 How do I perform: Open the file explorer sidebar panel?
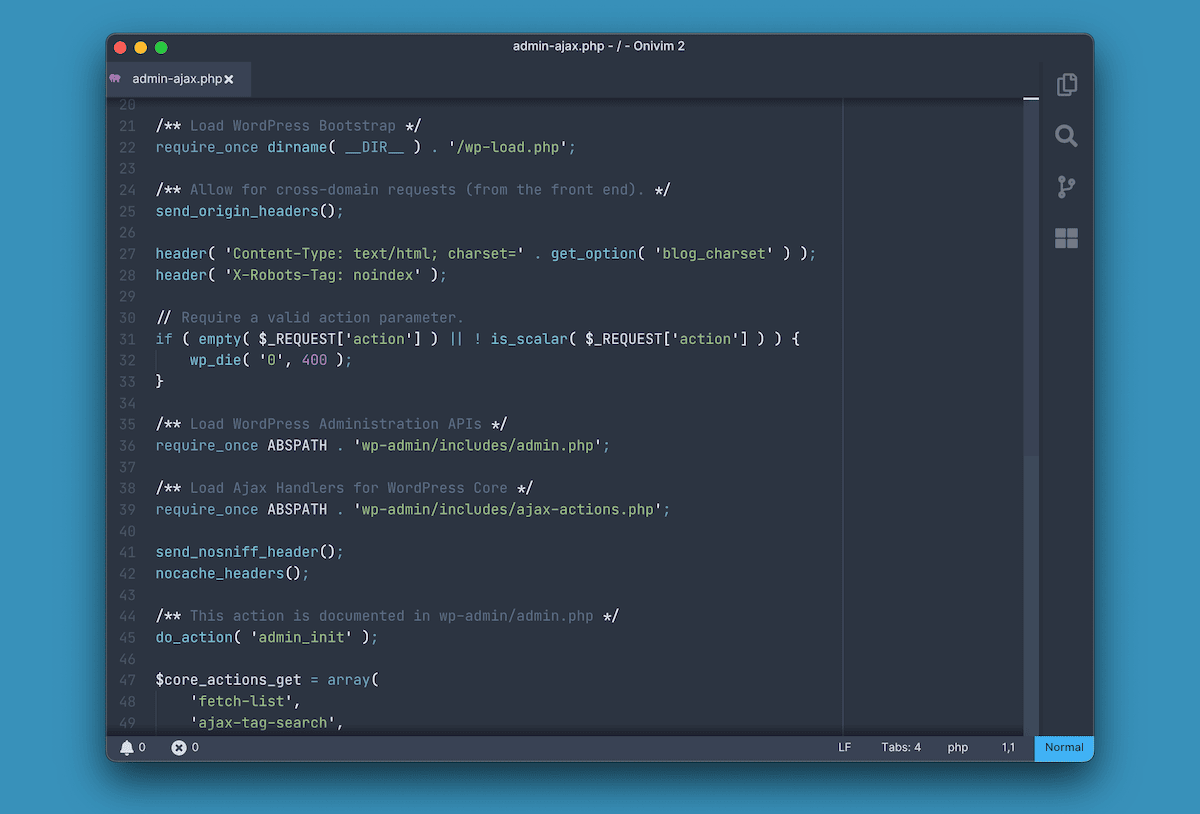[x=1066, y=85]
